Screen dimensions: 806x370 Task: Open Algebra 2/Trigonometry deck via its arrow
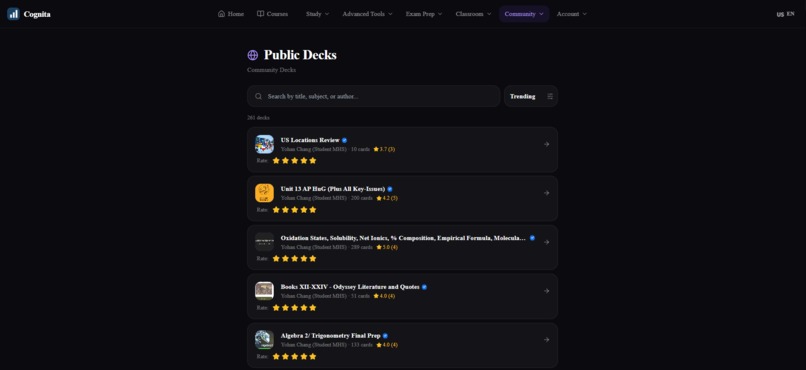(546, 340)
